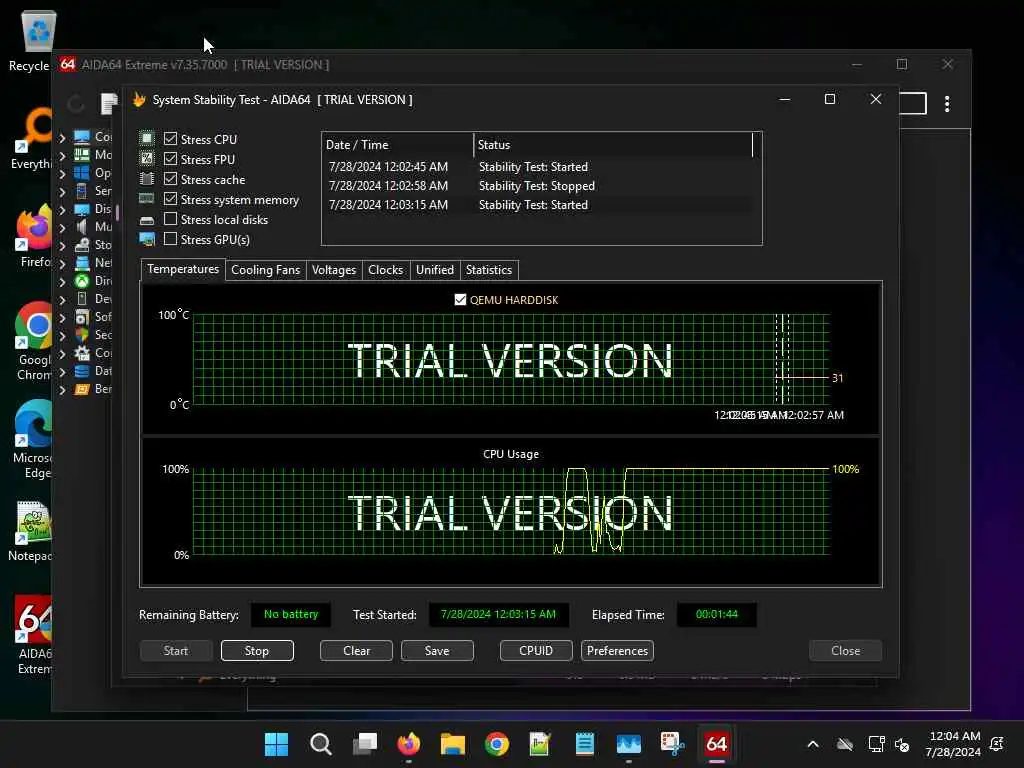Enable the Stress GPU(s) checkbox
Screen dimensions: 1024x768
pyautogui.click(x=170, y=239)
